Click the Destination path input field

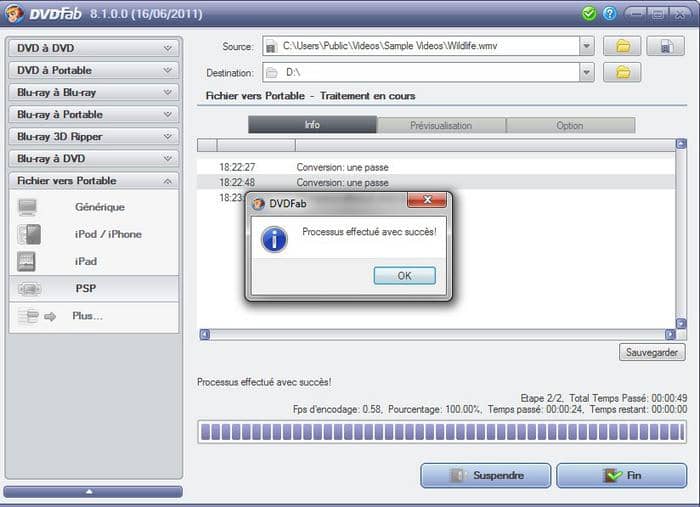[421, 72]
